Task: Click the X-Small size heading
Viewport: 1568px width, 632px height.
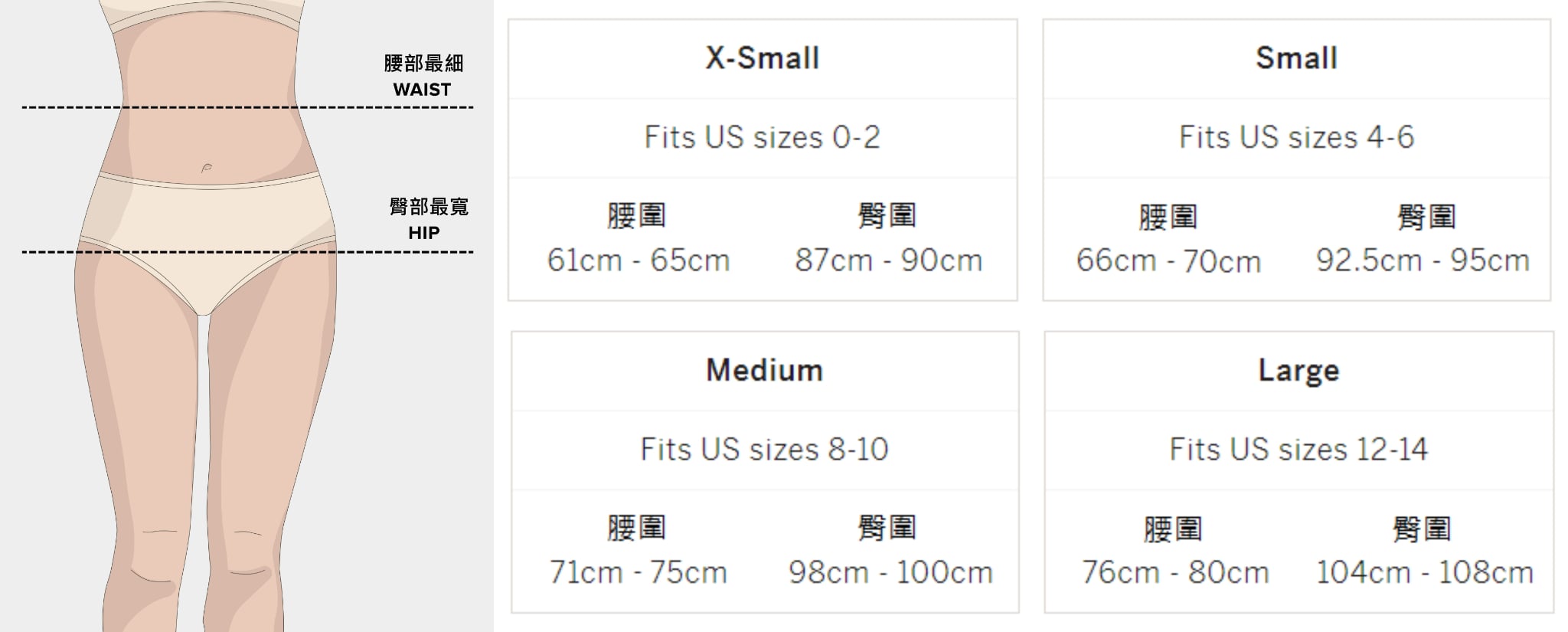Action: 763,58
